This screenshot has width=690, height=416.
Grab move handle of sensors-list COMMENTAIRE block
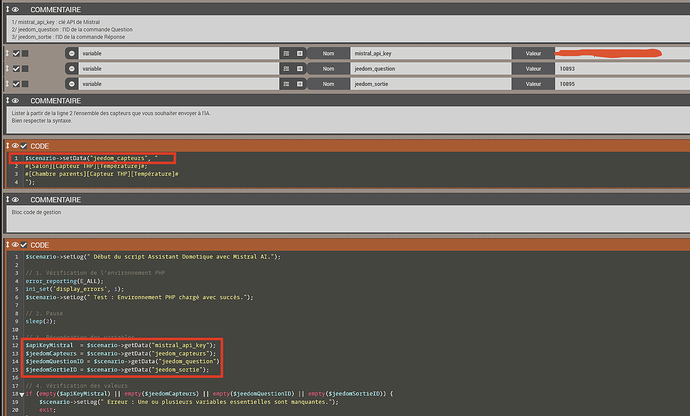pos(7,100)
